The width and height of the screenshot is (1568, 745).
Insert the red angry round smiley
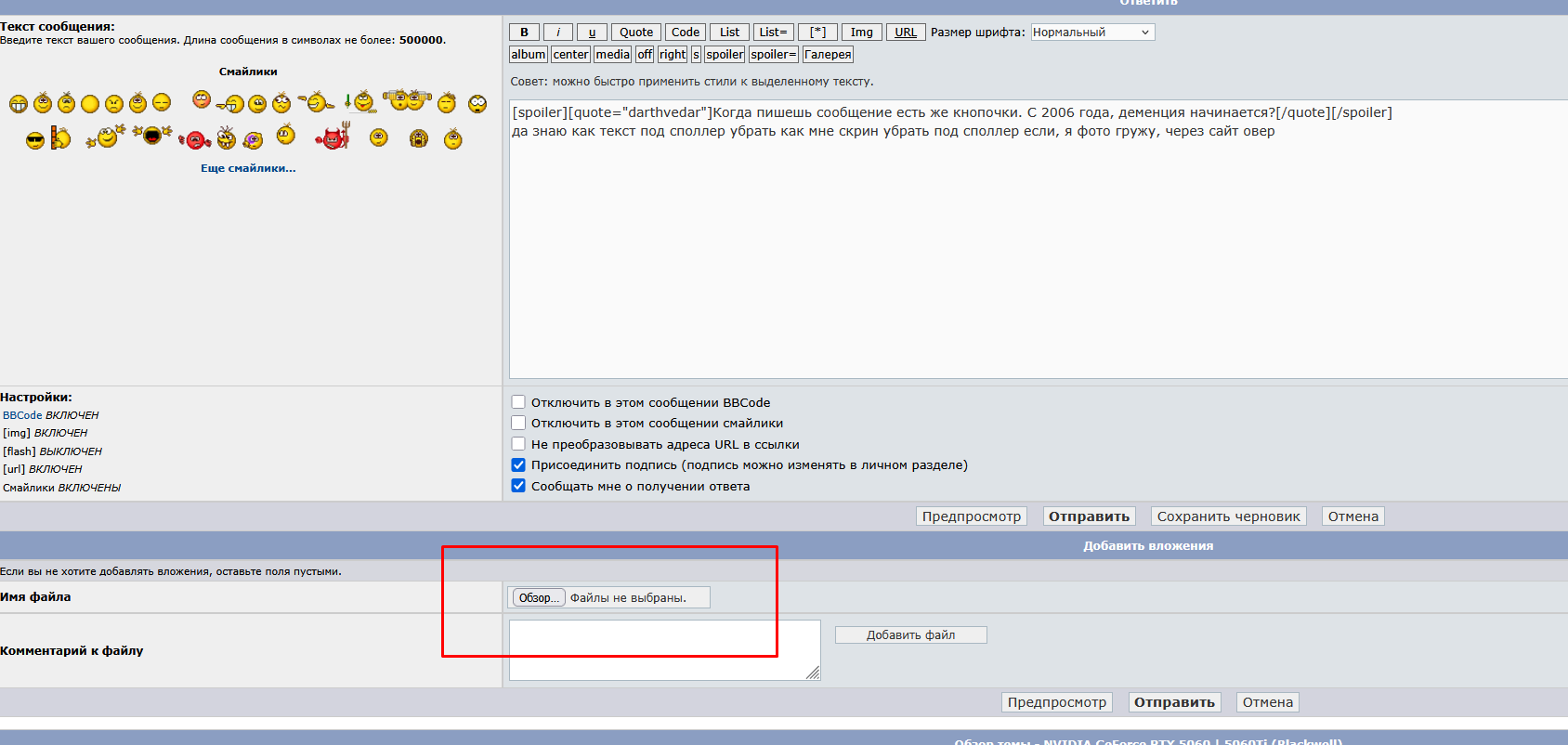[195, 140]
